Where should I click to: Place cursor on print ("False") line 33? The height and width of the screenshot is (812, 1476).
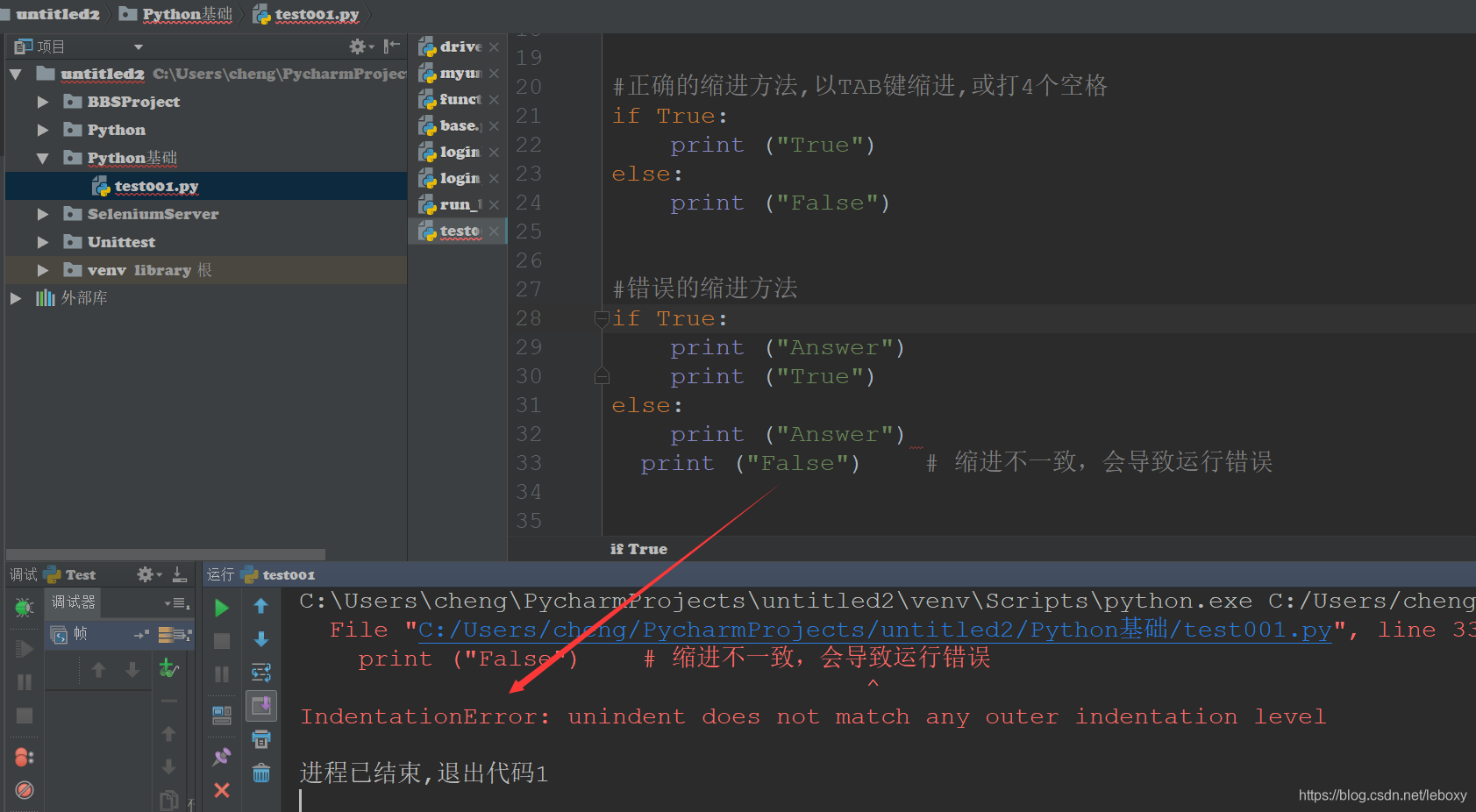point(750,463)
